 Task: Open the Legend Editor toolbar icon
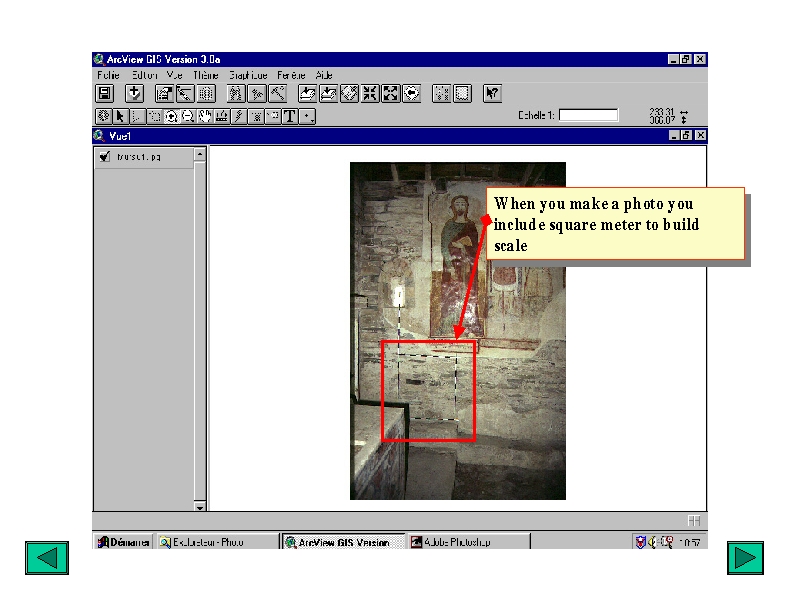click(x=185, y=93)
